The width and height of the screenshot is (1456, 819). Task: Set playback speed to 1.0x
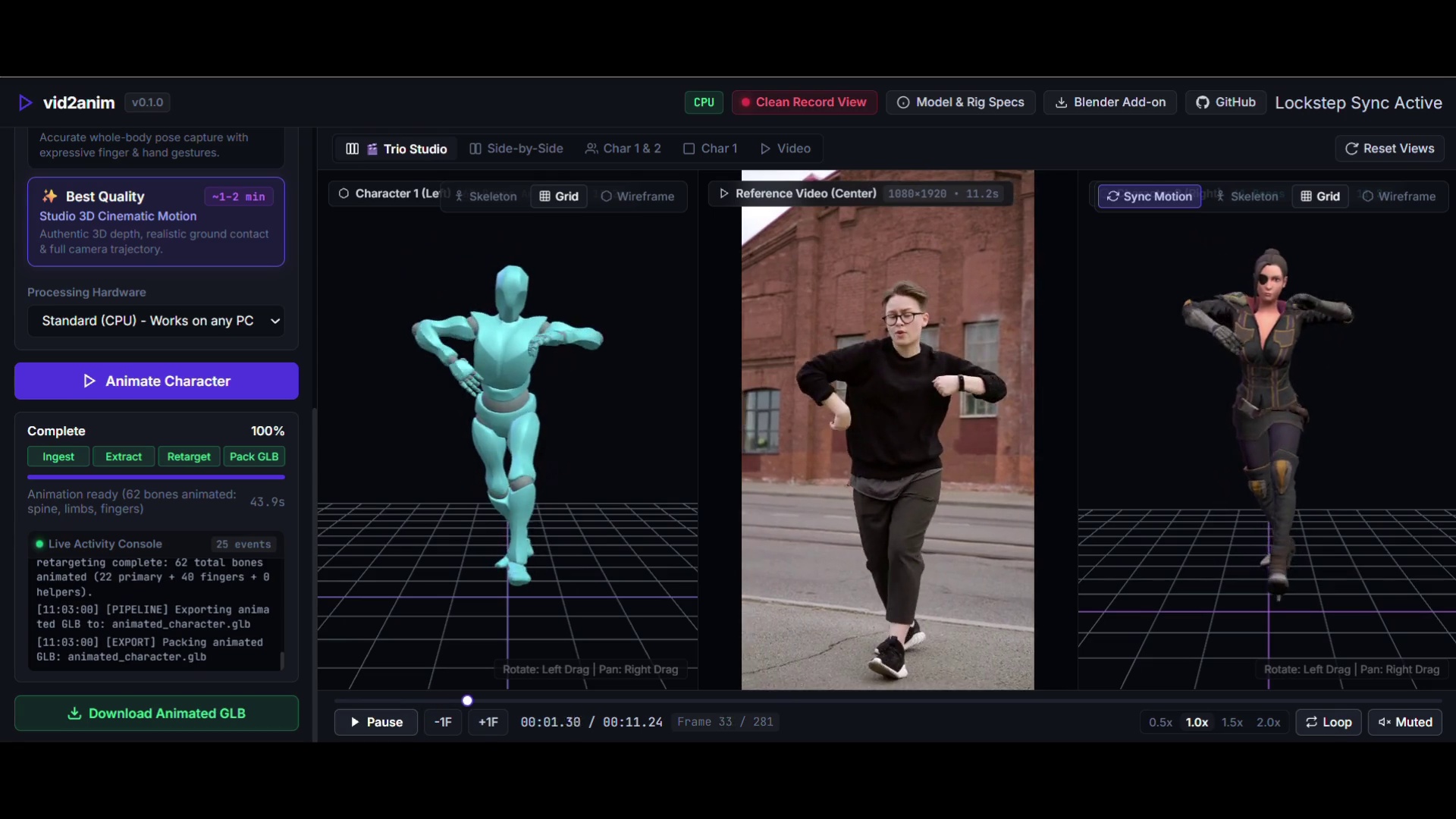pos(1197,722)
